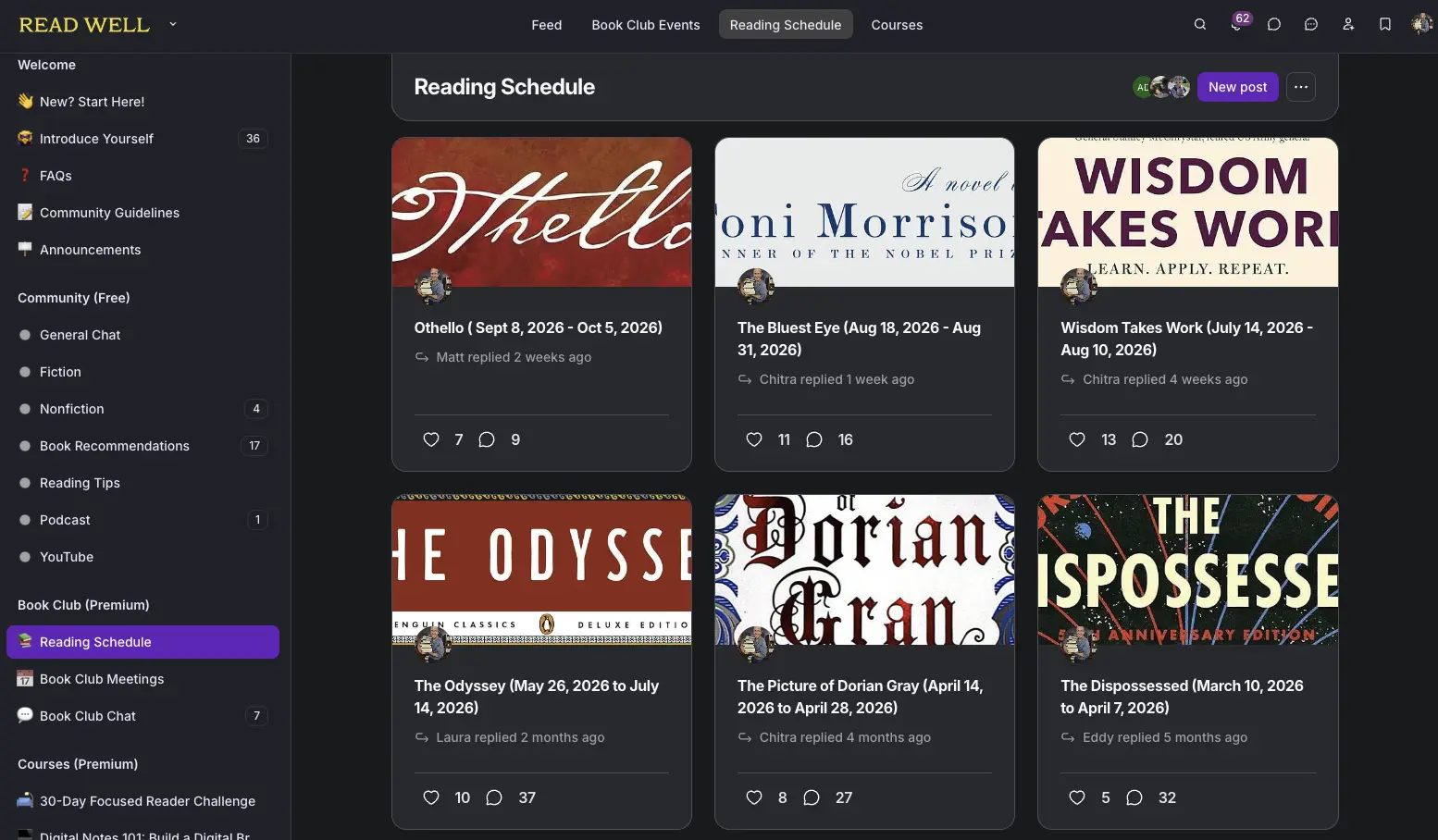The height and width of the screenshot is (840, 1438).
Task: Open user profile avatar in top bar
Action: click(x=1421, y=25)
